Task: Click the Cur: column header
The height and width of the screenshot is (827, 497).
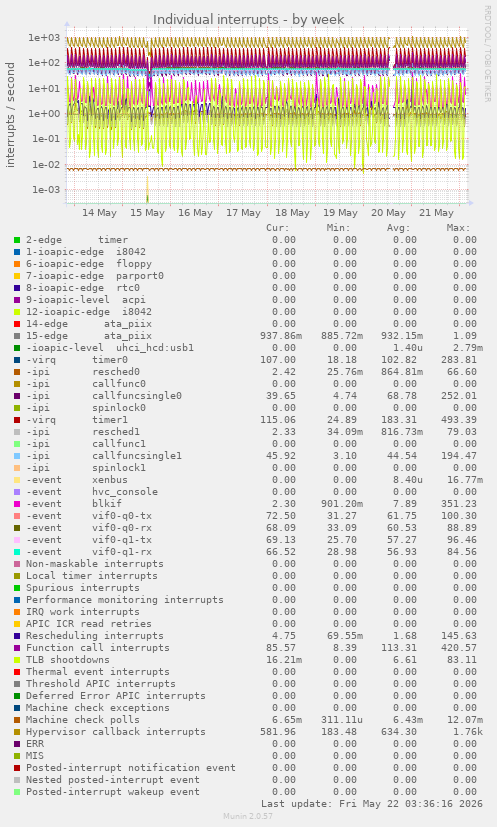Action: (278, 228)
